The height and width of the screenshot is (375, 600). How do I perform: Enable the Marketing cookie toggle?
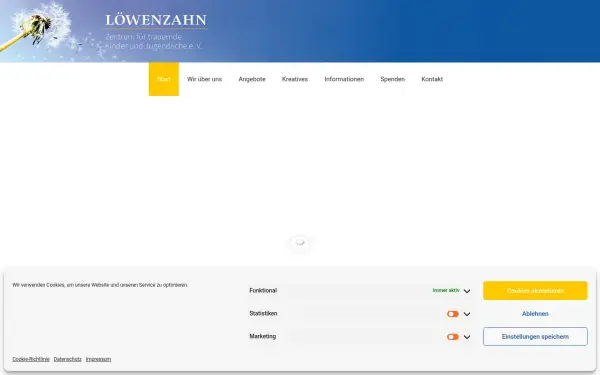click(453, 337)
